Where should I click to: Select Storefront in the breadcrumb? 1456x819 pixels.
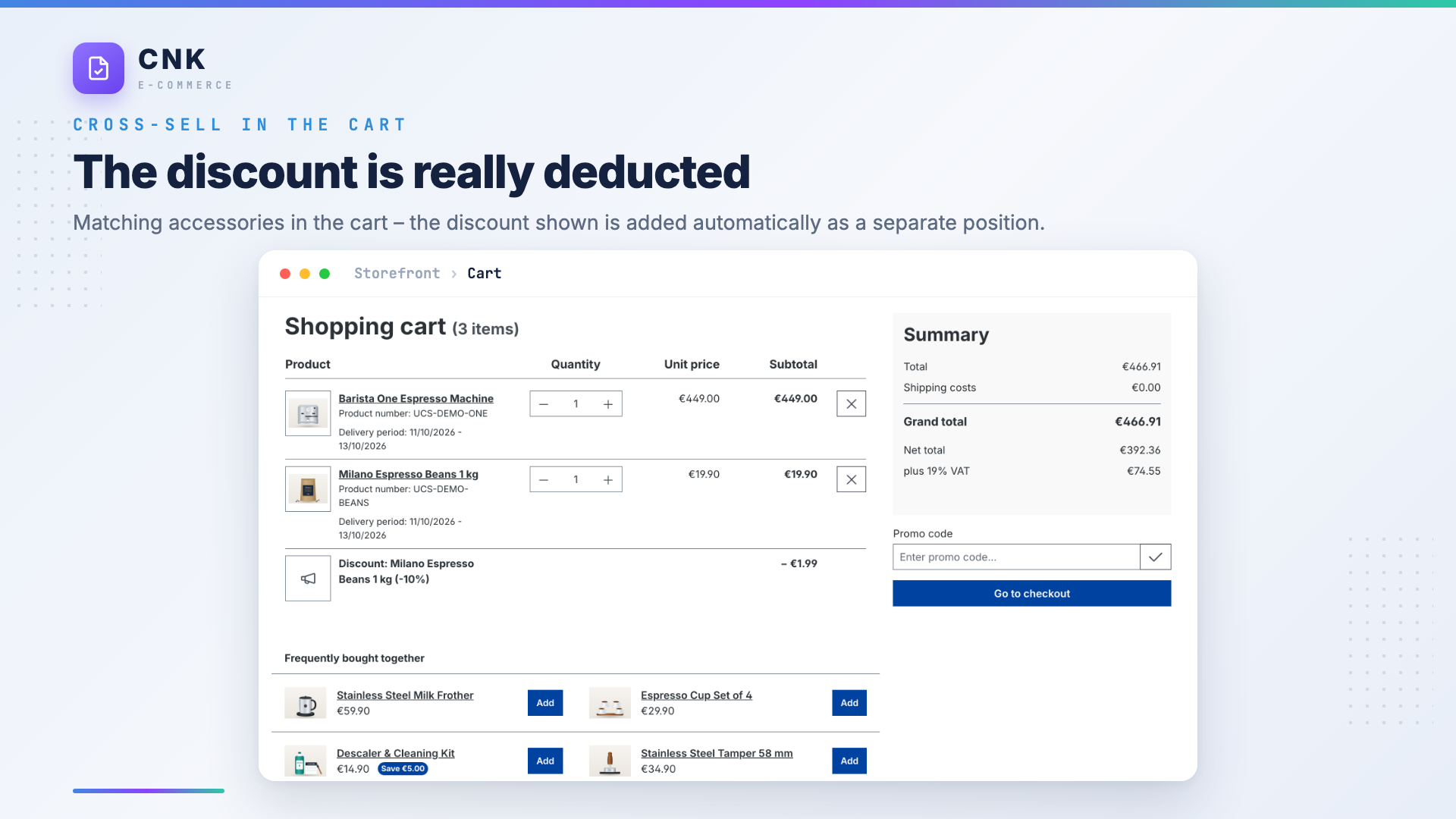[x=397, y=274]
